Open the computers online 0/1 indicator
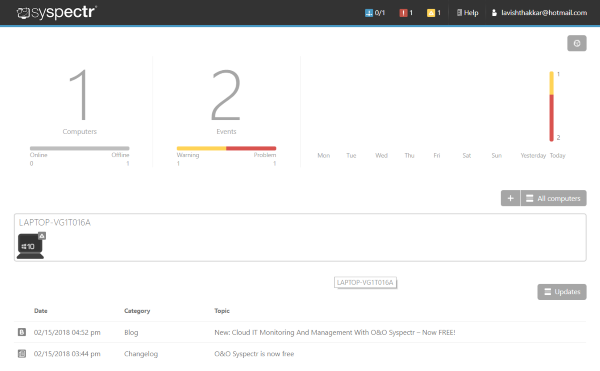The width and height of the screenshot is (600, 371). [x=375, y=13]
